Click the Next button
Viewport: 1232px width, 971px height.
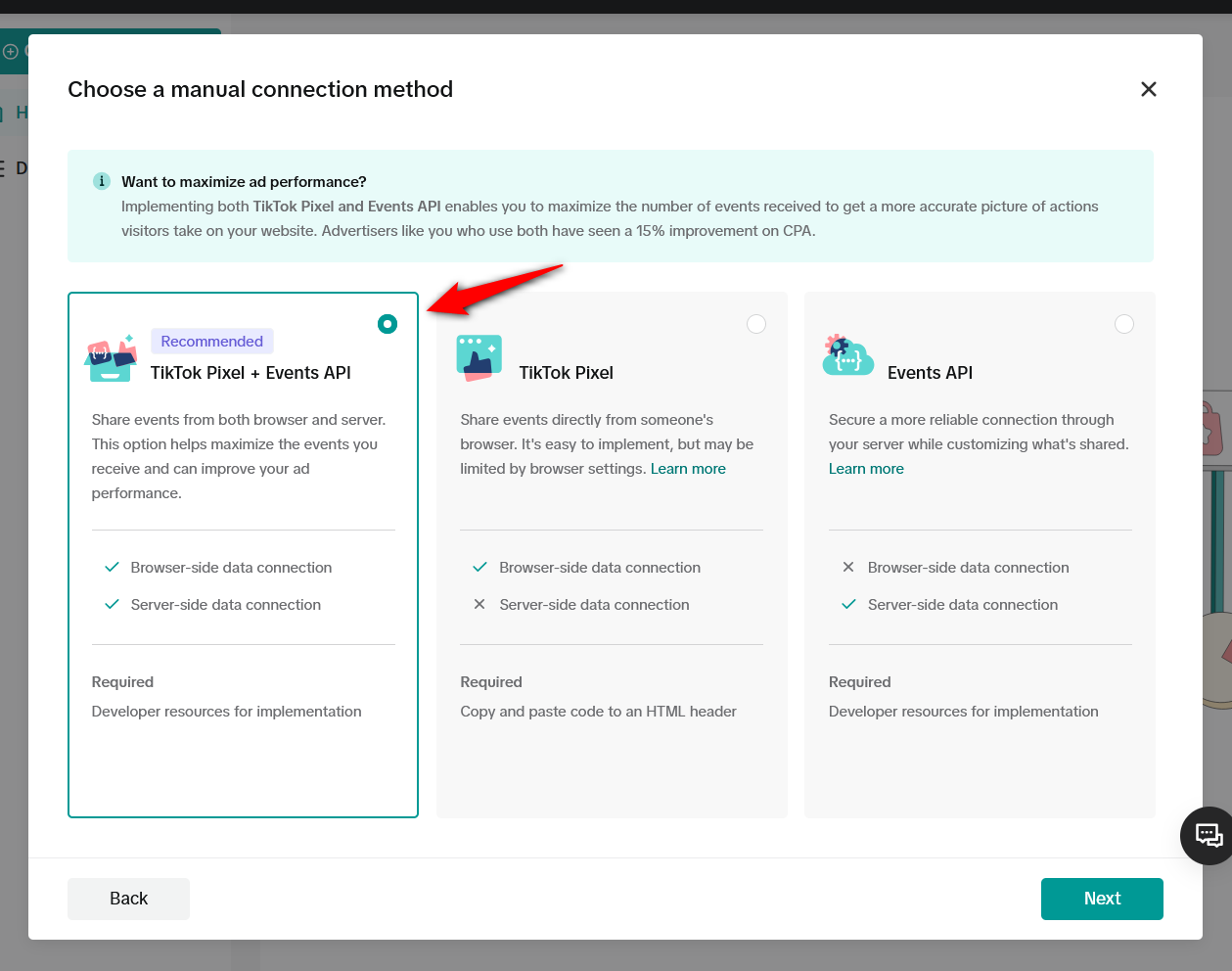coord(1102,899)
